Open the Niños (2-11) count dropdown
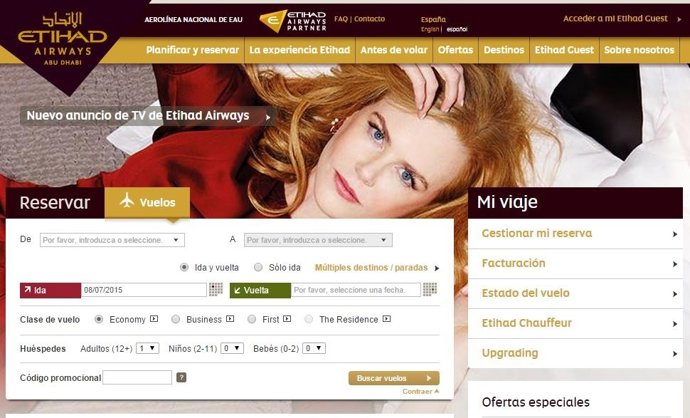690x418 pixels. (232, 348)
